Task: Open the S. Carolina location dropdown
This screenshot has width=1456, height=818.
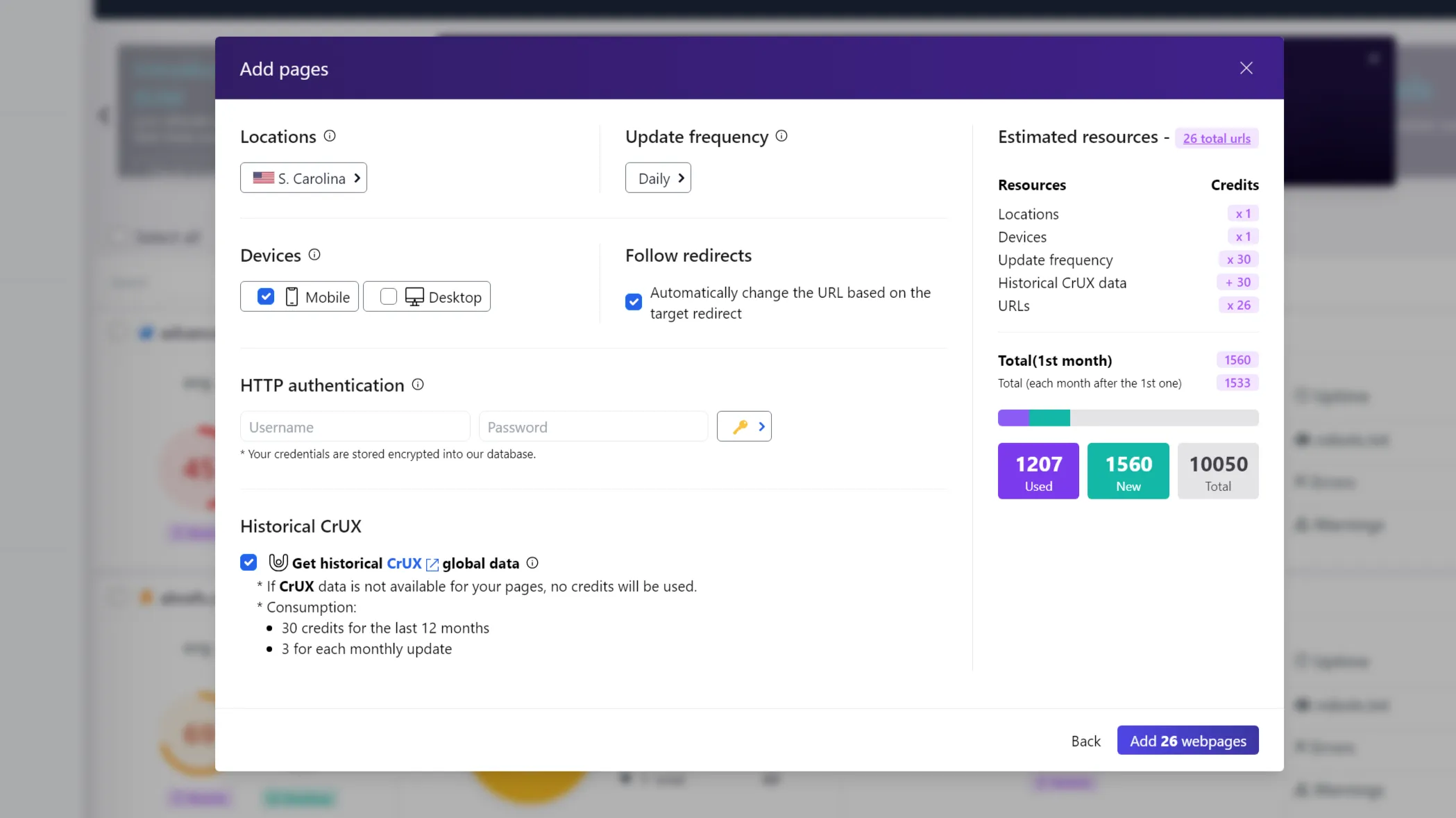Action: (303, 178)
